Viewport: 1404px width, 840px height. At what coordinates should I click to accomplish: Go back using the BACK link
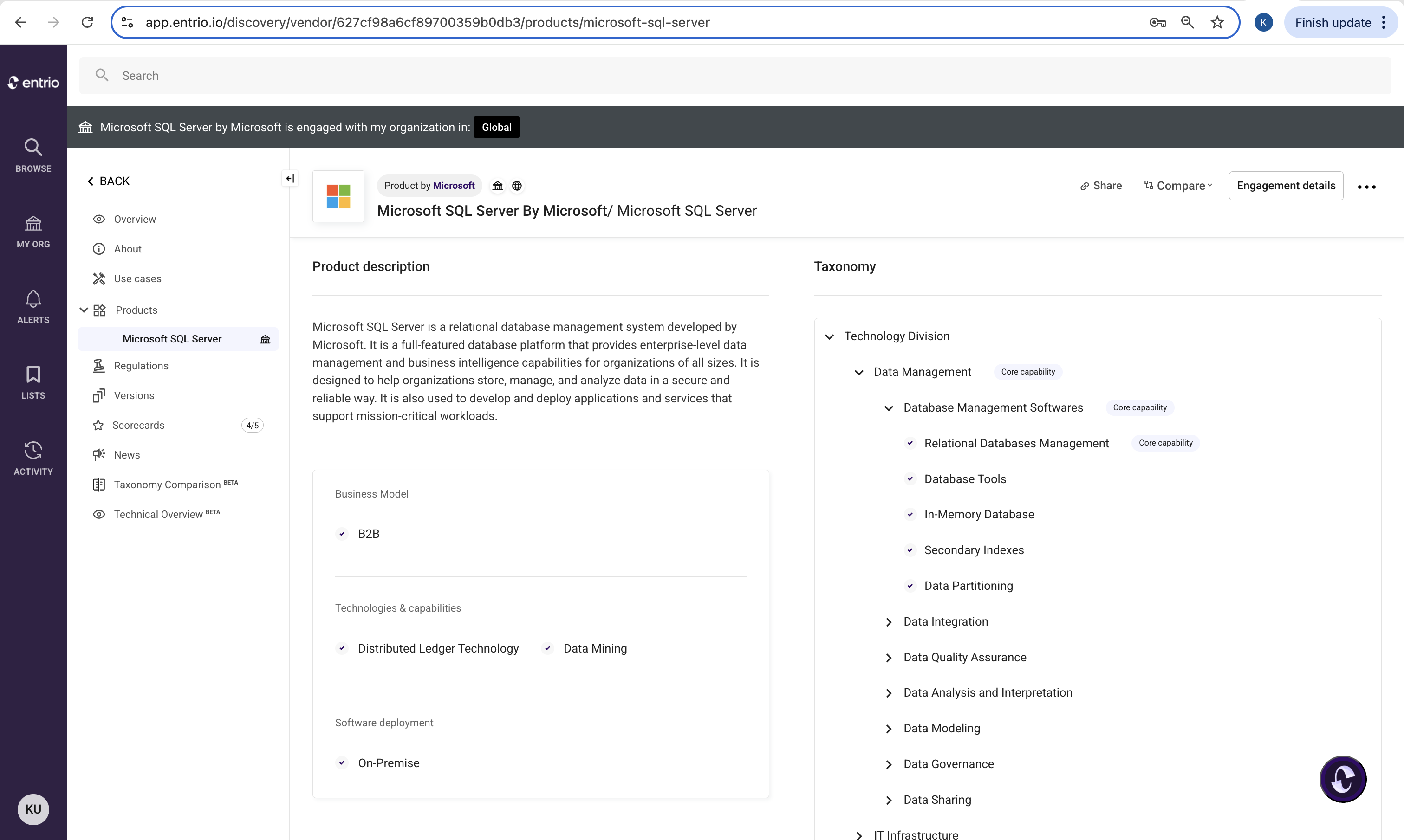pyautogui.click(x=108, y=181)
